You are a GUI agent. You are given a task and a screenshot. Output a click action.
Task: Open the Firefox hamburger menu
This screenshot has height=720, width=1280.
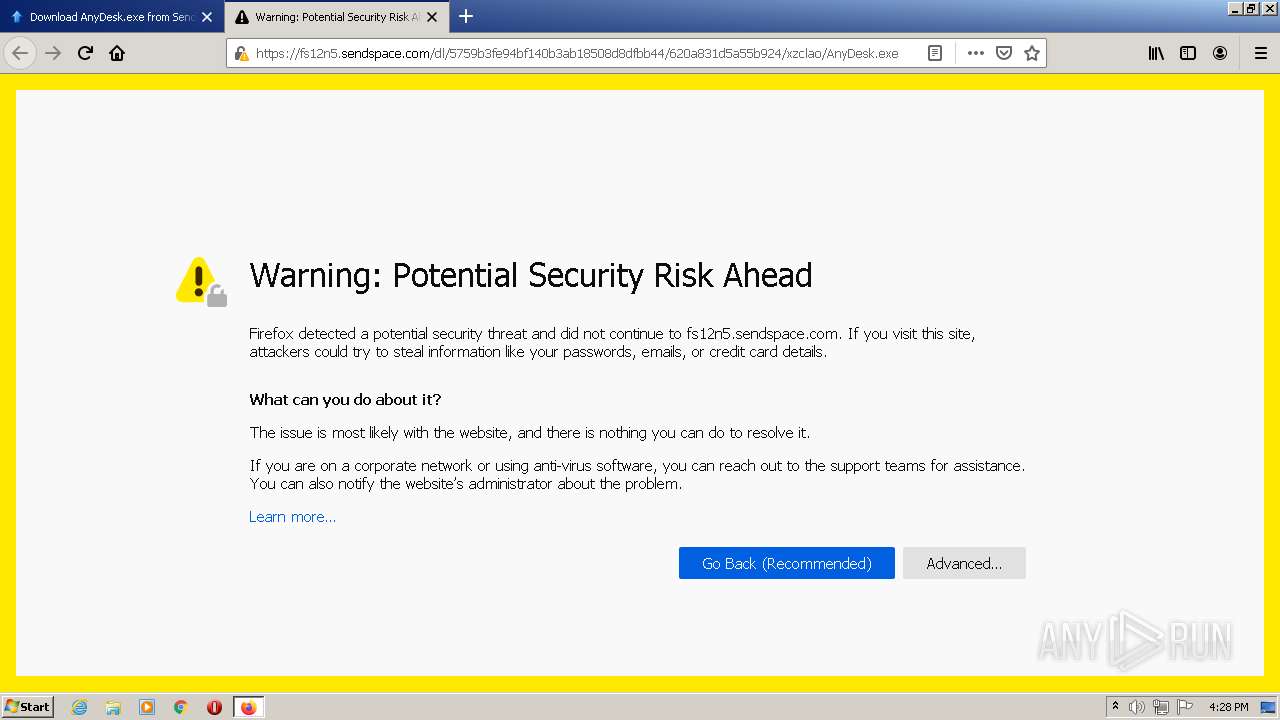click(x=1260, y=53)
